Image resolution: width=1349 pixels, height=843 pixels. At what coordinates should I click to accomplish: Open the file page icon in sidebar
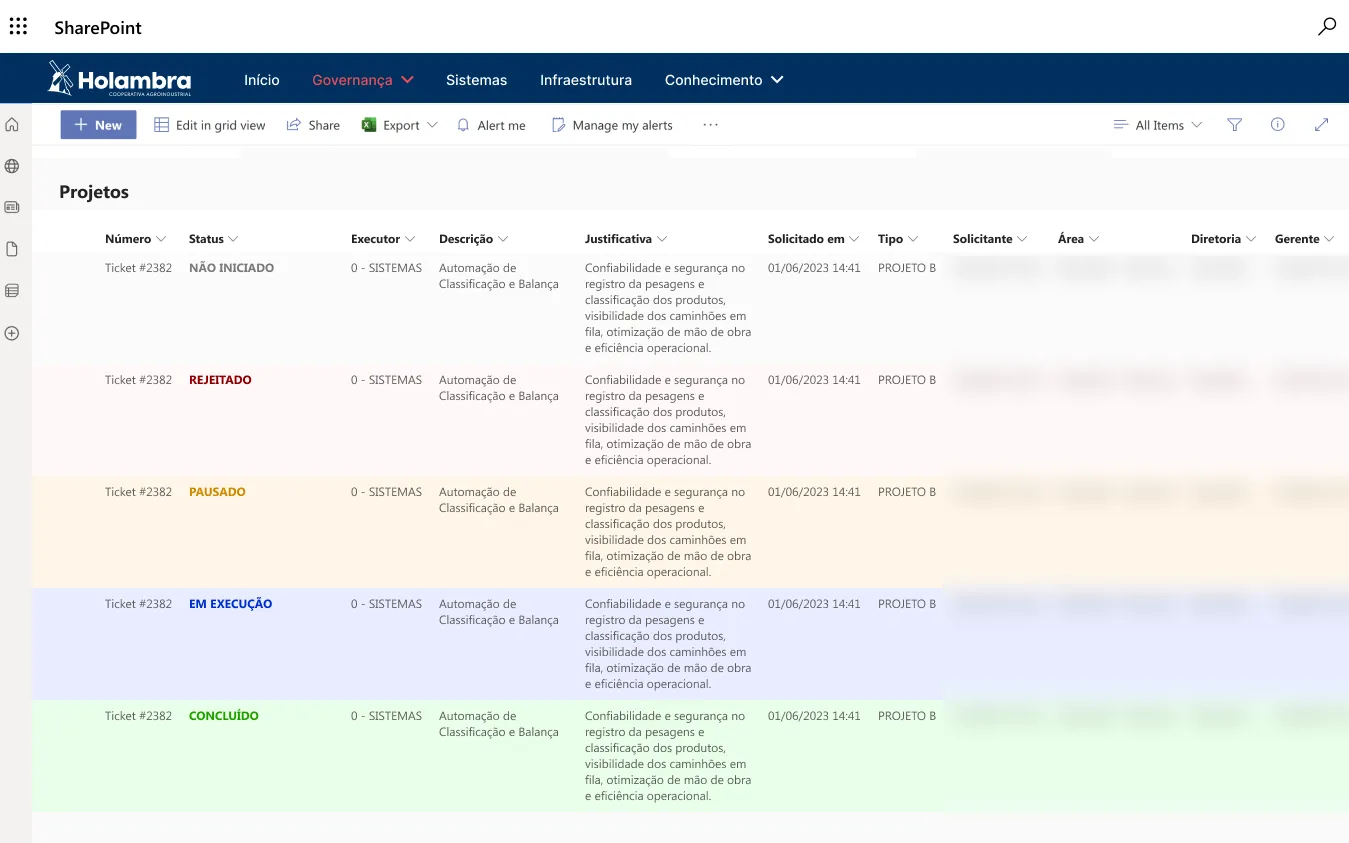coord(12,249)
